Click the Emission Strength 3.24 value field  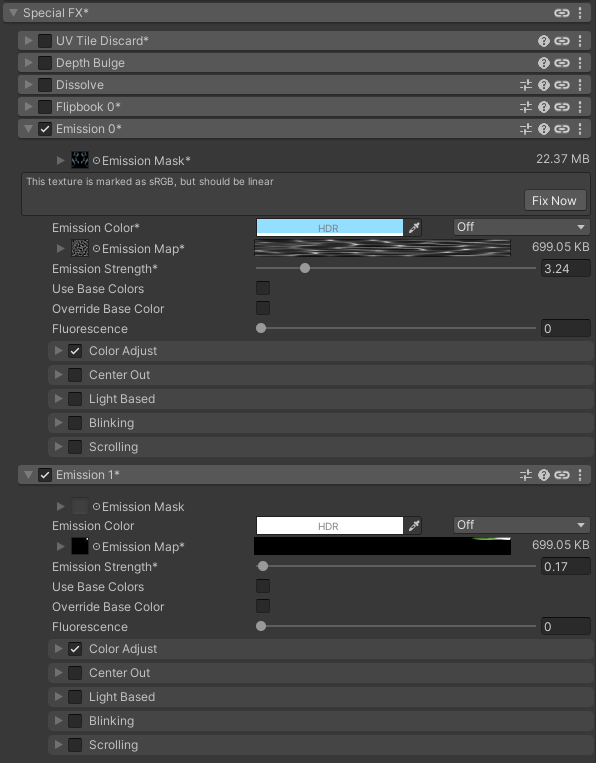pyautogui.click(x=565, y=269)
